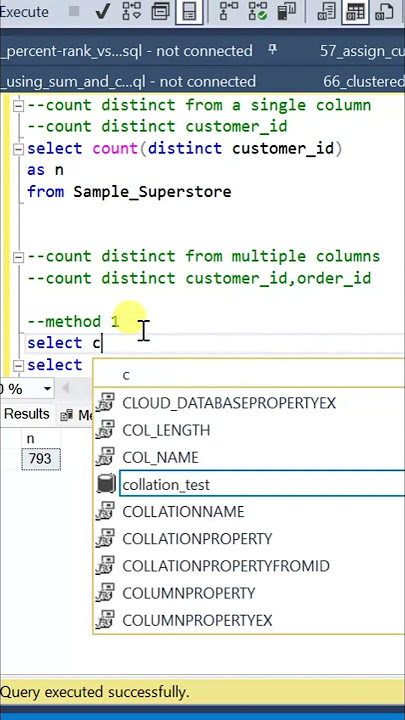Collapse the count distinct multiple columns comment
Viewport: 405px width, 720px height.
[x=18, y=257]
